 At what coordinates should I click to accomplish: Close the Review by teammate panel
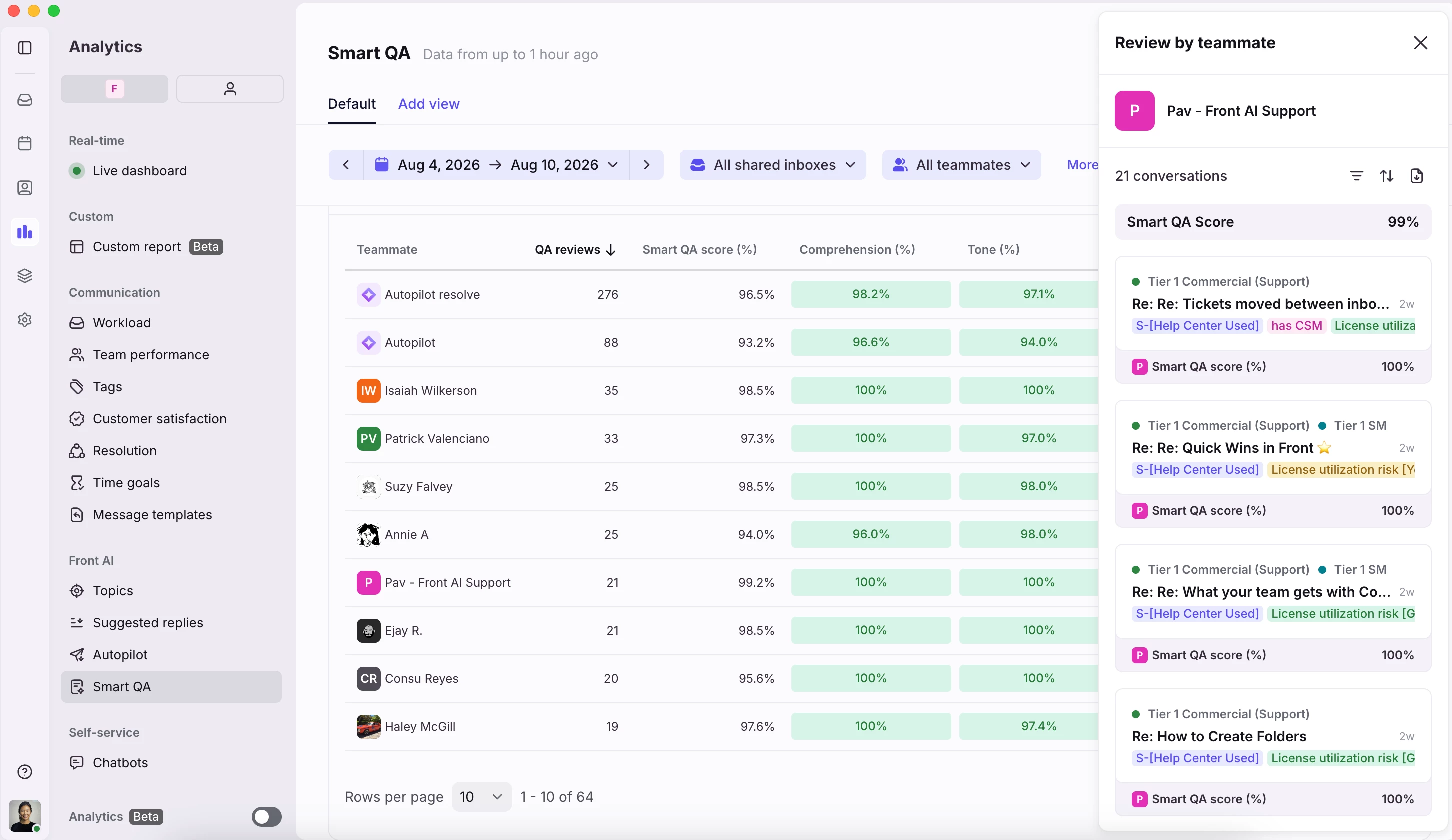1420,43
